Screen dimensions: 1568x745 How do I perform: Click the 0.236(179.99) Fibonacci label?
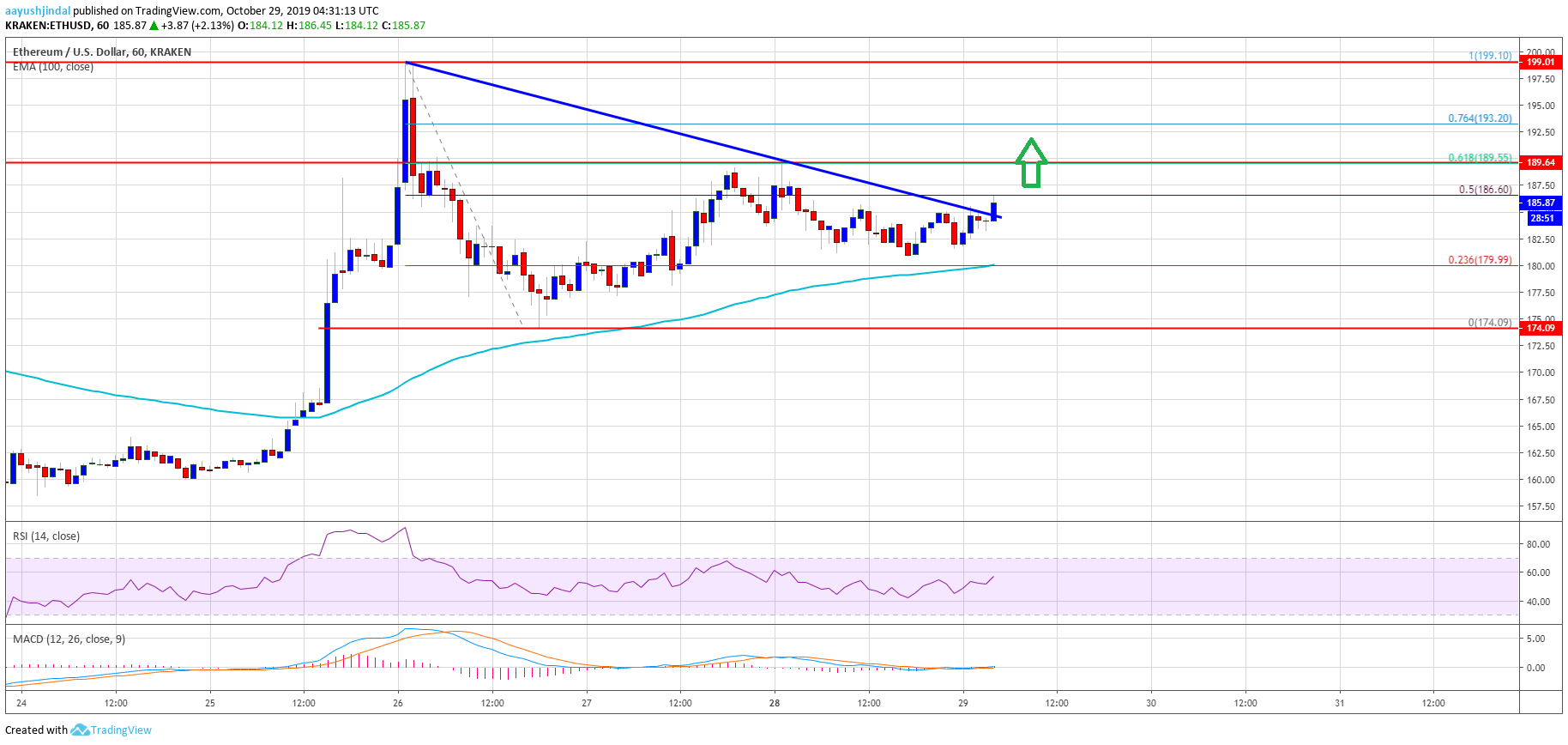click(x=1479, y=260)
